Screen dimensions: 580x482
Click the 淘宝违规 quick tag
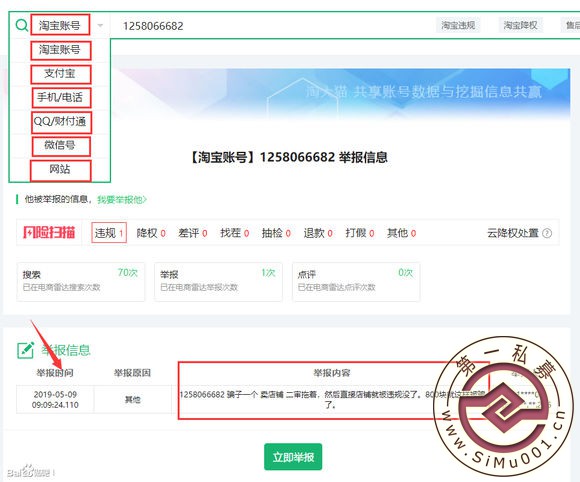458,25
